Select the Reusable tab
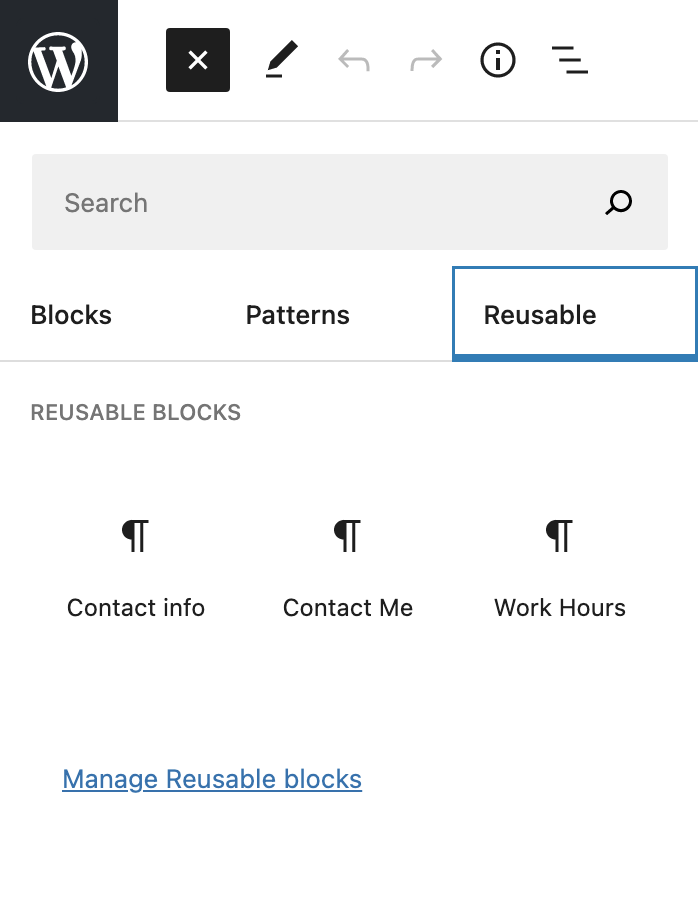698x920 pixels. pyautogui.click(x=539, y=314)
